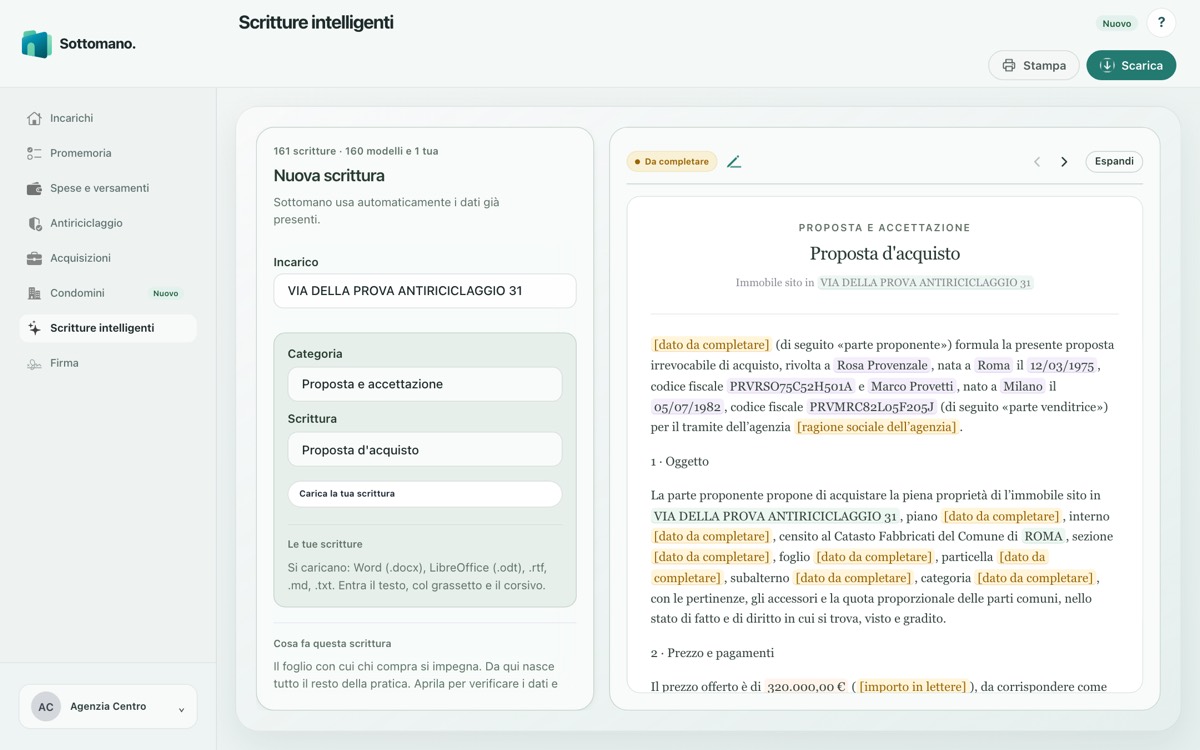Click the codice fiscale PRVRSO75C52H501A

[791, 386]
